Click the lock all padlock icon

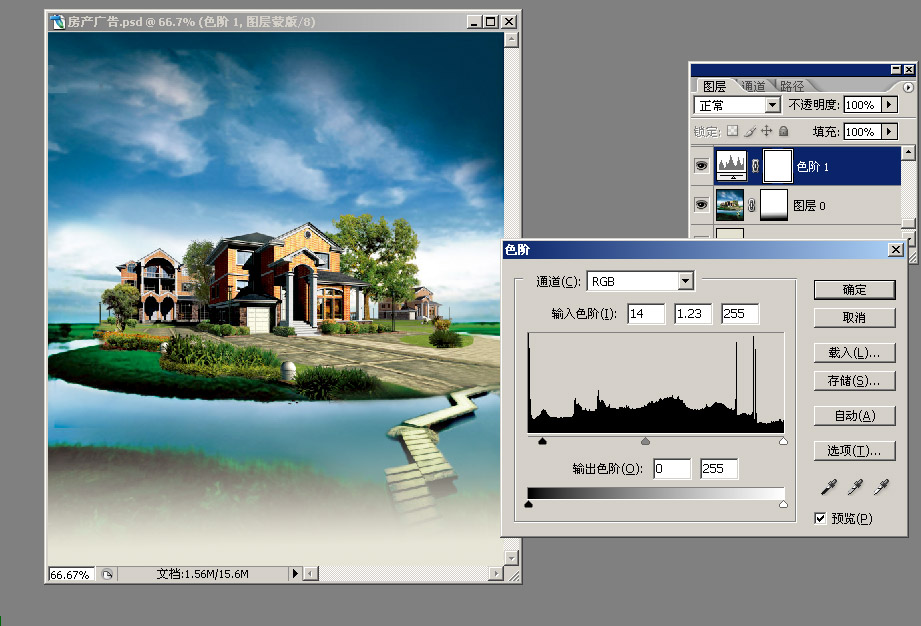click(784, 131)
